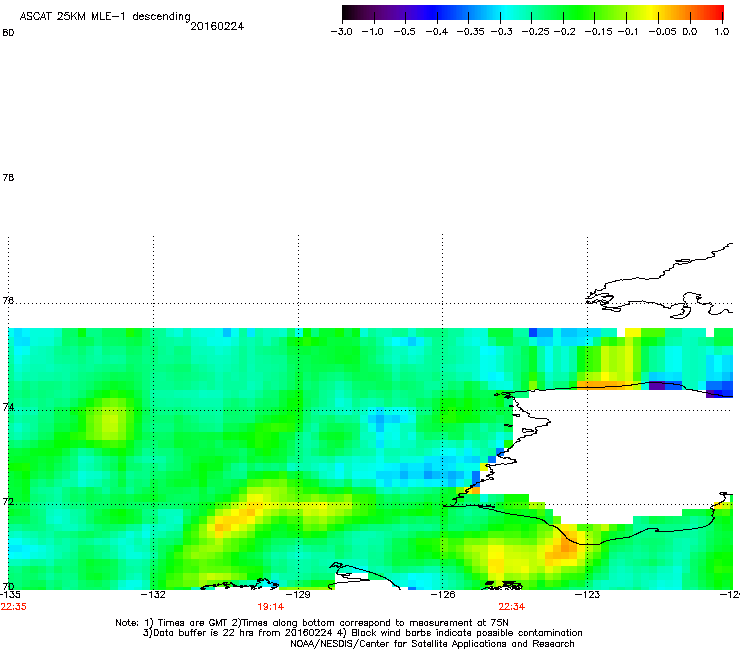Image resolution: width=740 pixels, height=650 pixels.
Task: Click the latitude label 72
Action: (8, 501)
